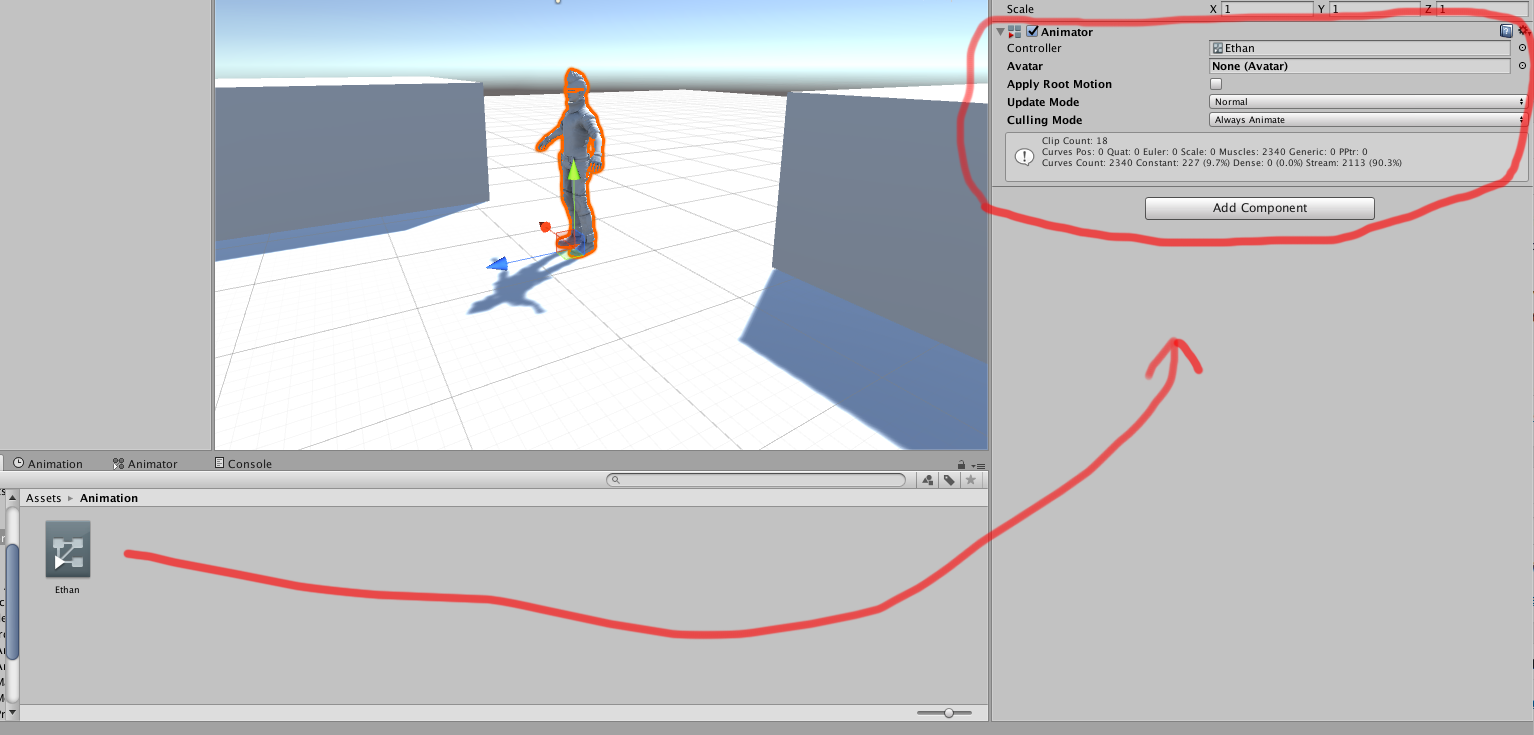Click the Animation breadcrumb folder
Screen dimensions: 1534x735
click(109, 498)
